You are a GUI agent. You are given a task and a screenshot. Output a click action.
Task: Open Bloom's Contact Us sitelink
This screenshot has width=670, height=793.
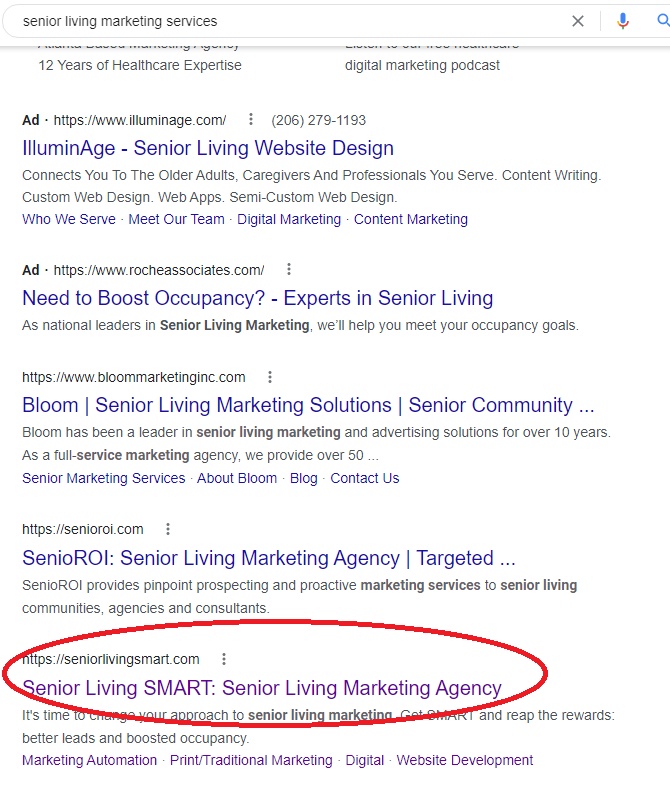point(365,478)
